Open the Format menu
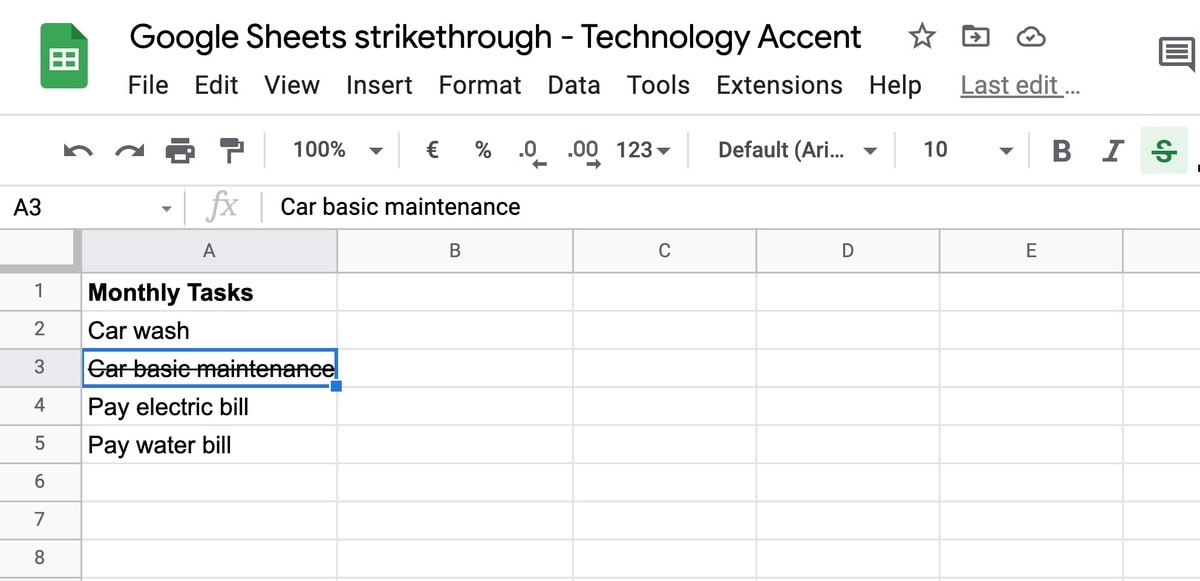 point(480,86)
